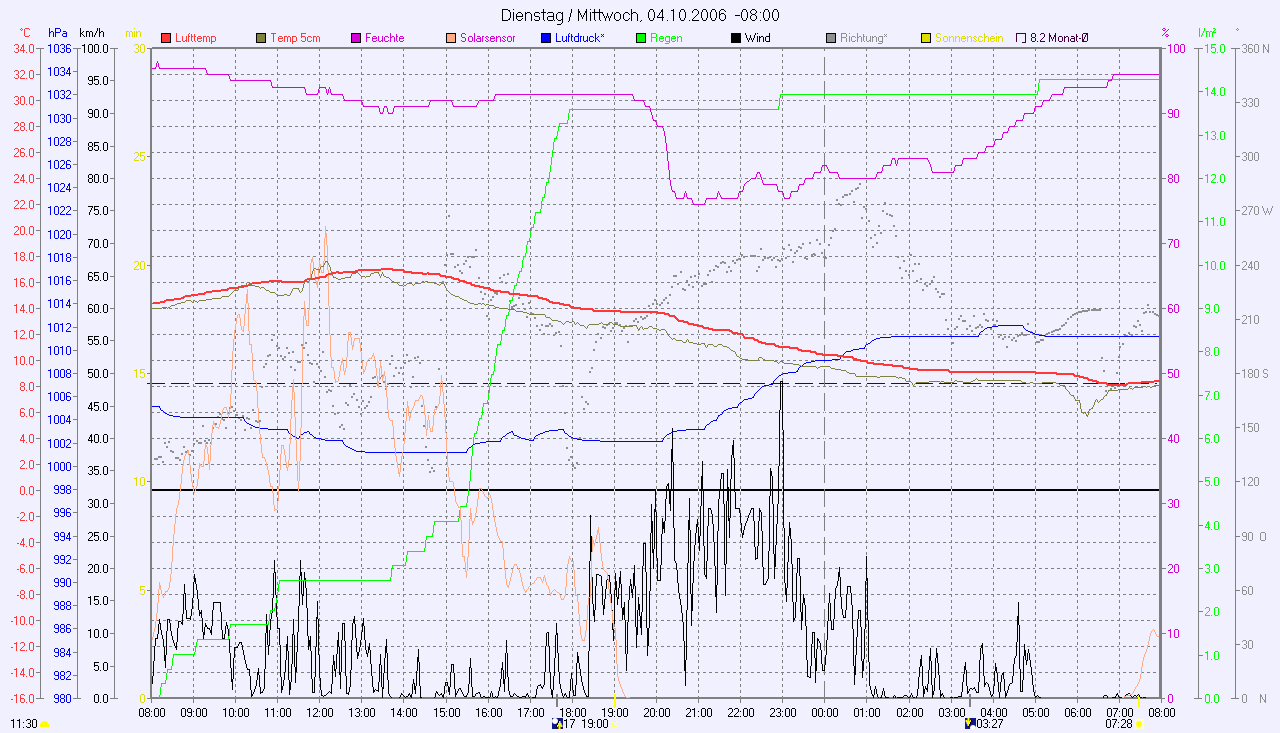This screenshot has height=733, width=1280.
Task: Select the magenta Feuchte legend square
Action: point(357,38)
